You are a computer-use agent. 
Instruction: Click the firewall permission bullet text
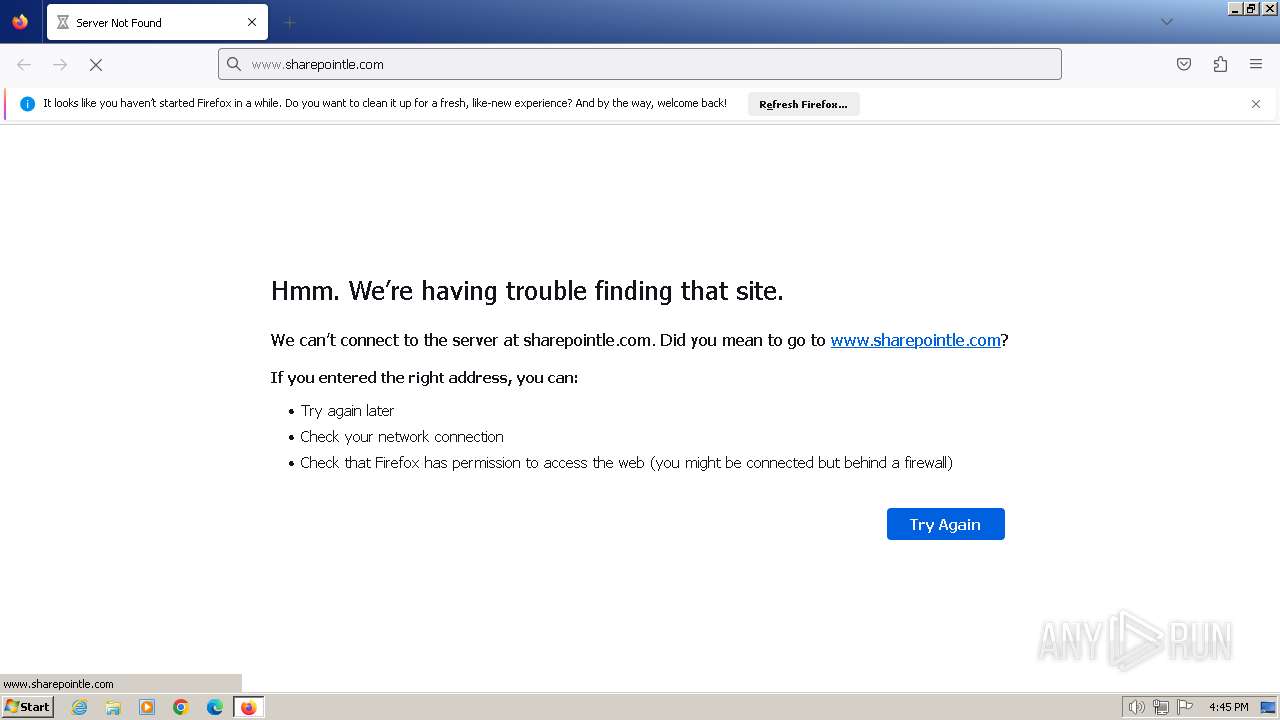[x=627, y=463]
